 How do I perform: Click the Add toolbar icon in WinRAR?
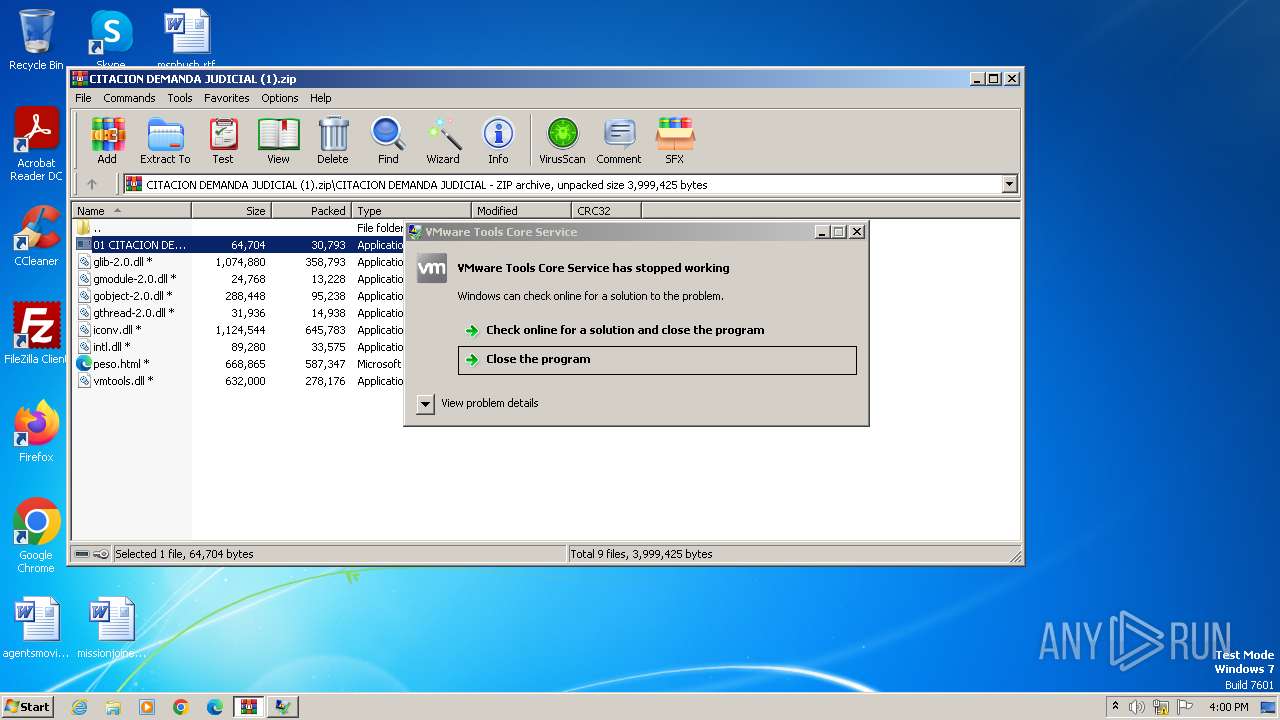click(x=107, y=140)
